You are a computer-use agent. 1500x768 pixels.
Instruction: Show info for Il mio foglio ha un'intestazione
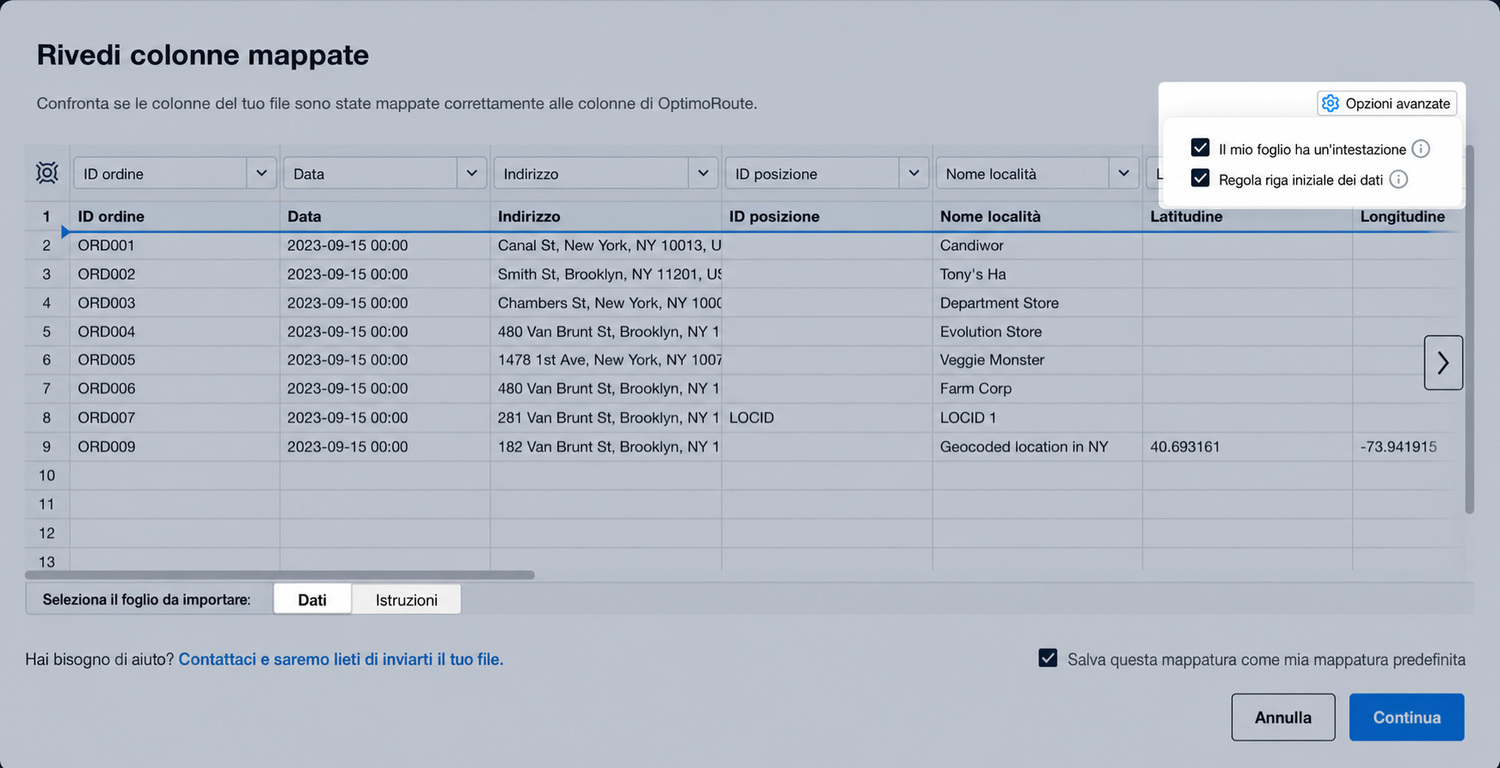[1420, 149]
